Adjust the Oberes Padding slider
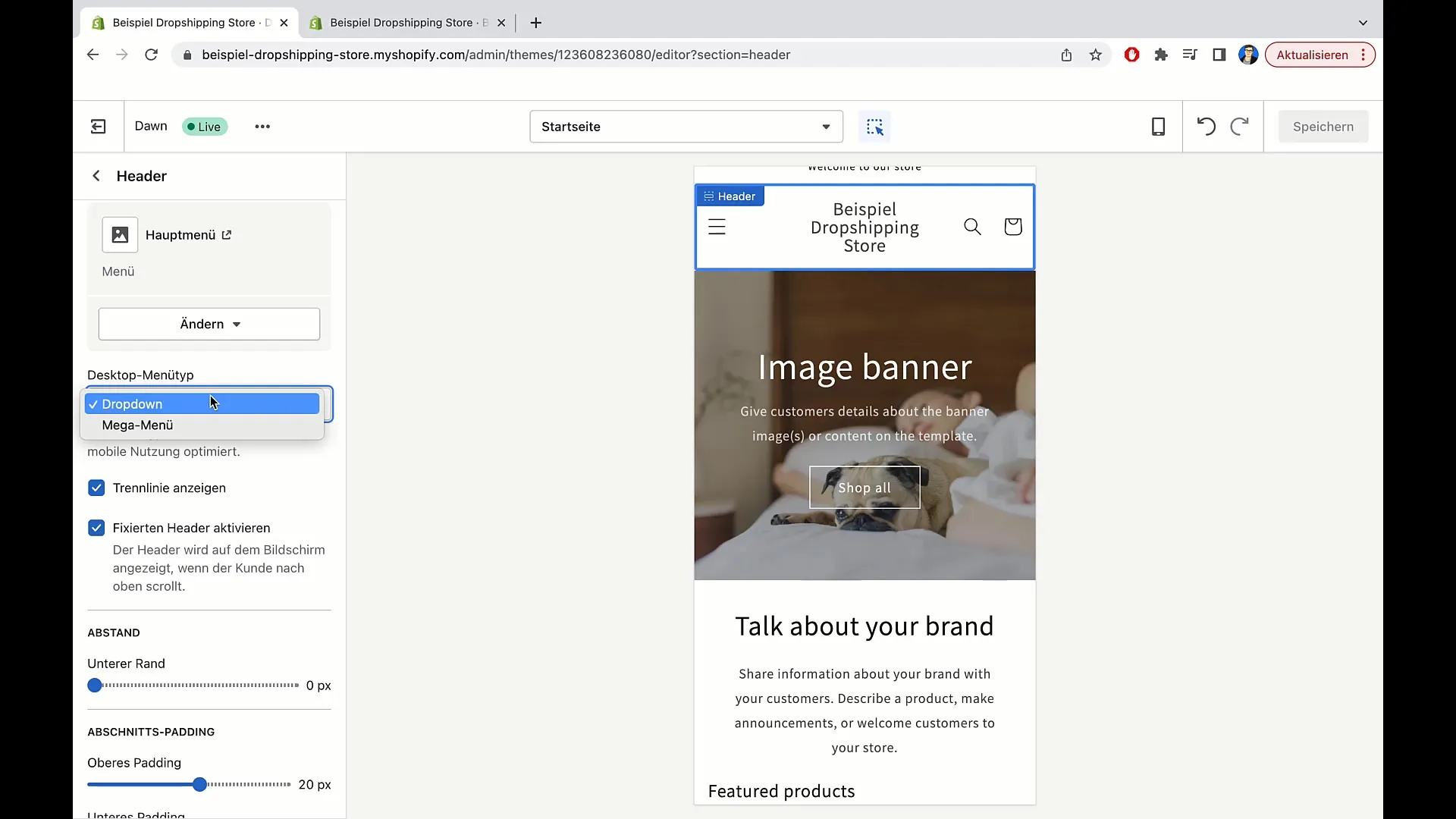 tap(199, 785)
